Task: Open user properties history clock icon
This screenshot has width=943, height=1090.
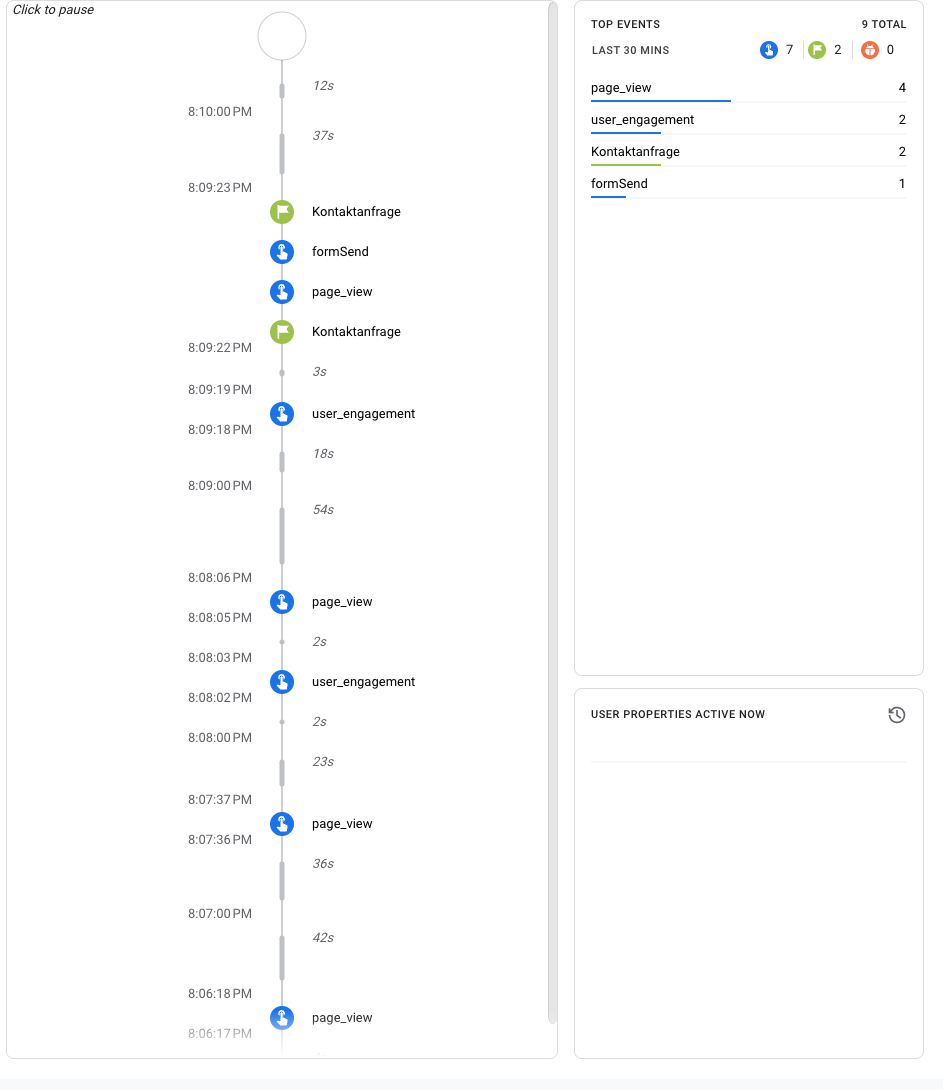Action: pyautogui.click(x=896, y=715)
